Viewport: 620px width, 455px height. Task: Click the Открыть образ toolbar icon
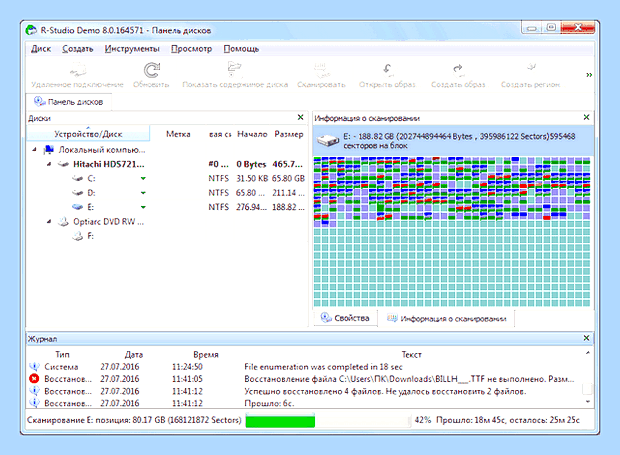387,70
